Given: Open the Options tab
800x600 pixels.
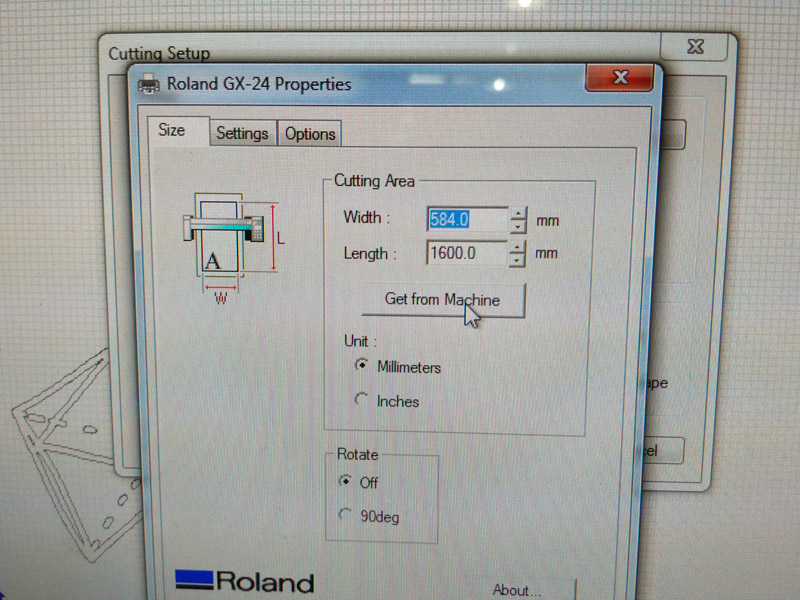Looking at the screenshot, I should pyautogui.click(x=310, y=134).
